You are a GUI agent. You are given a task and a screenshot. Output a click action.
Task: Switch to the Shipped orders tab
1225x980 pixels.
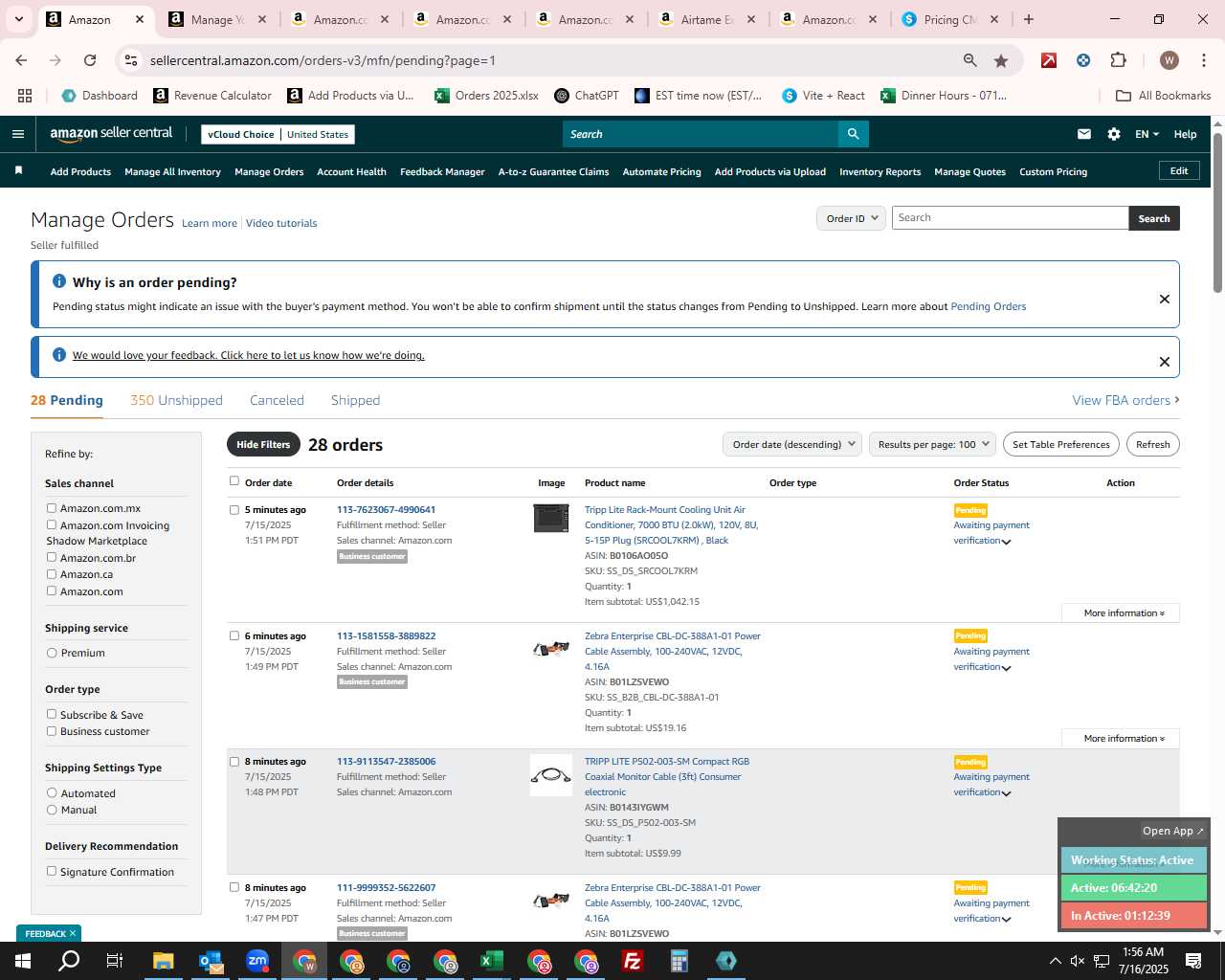(x=355, y=400)
